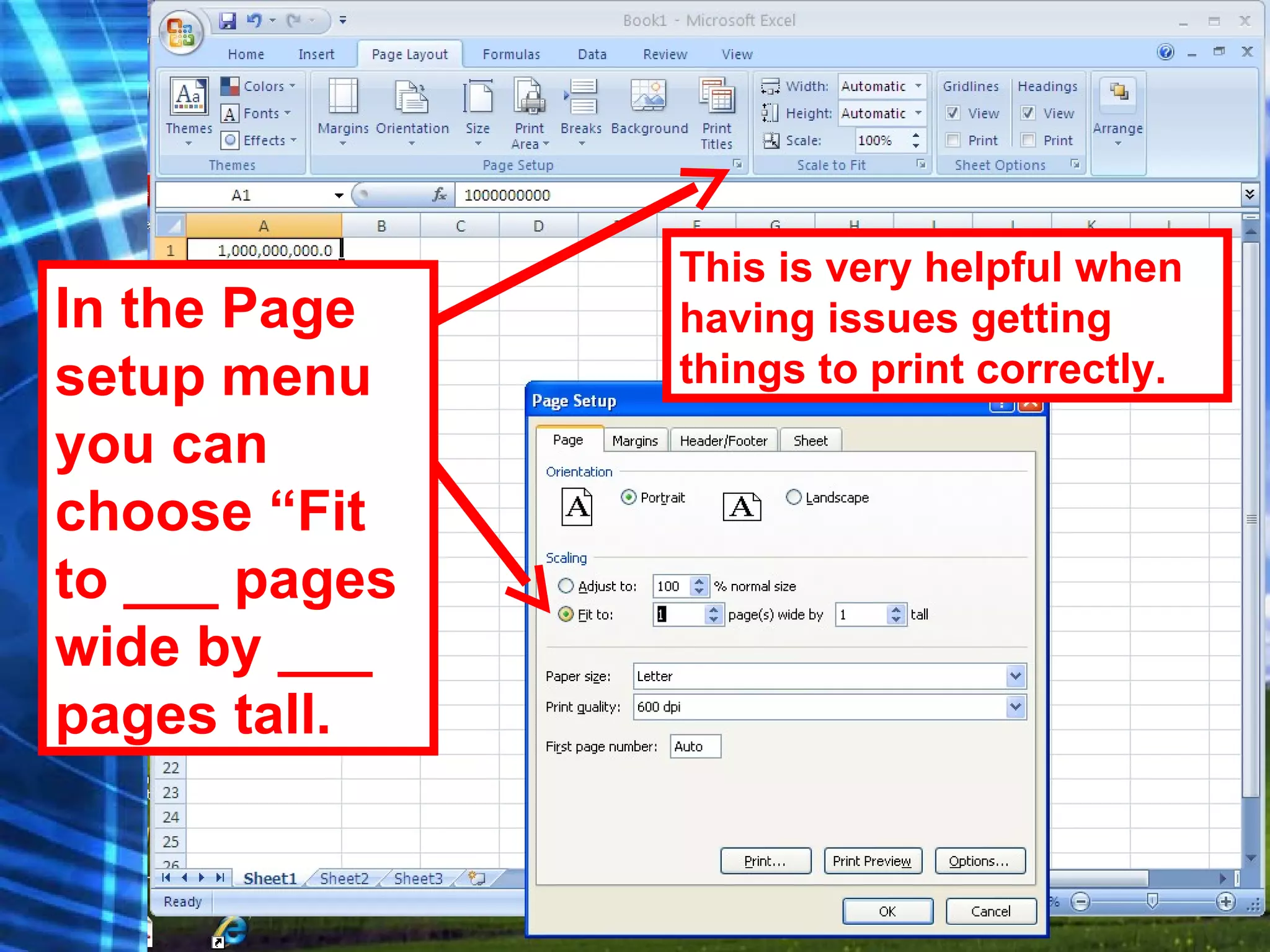1270x952 pixels.
Task: Select the Adjust to scaling option
Action: click(566, 586)
